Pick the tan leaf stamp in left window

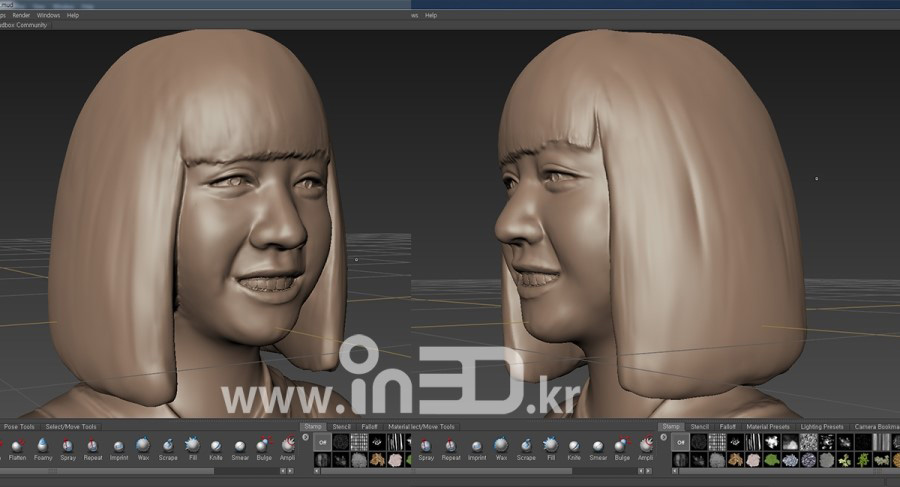point(377,460)
